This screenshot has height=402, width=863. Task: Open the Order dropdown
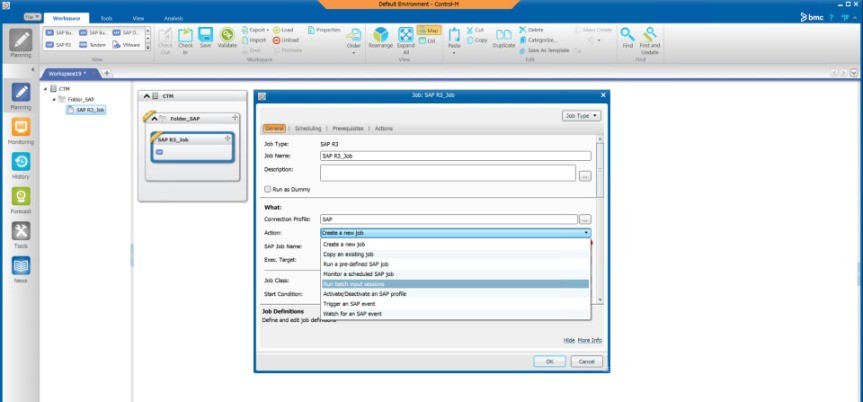click(353, 53)
